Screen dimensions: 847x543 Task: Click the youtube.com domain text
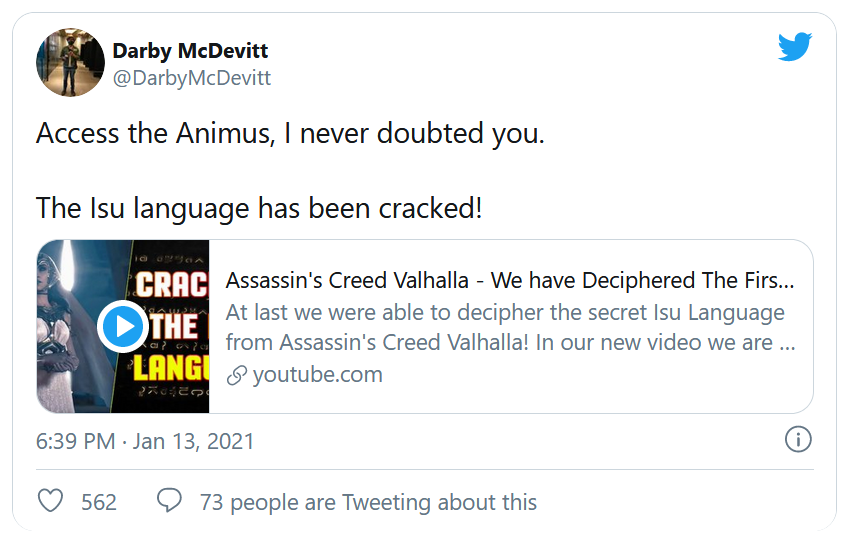pyautogui.click(x=317, y=375)
